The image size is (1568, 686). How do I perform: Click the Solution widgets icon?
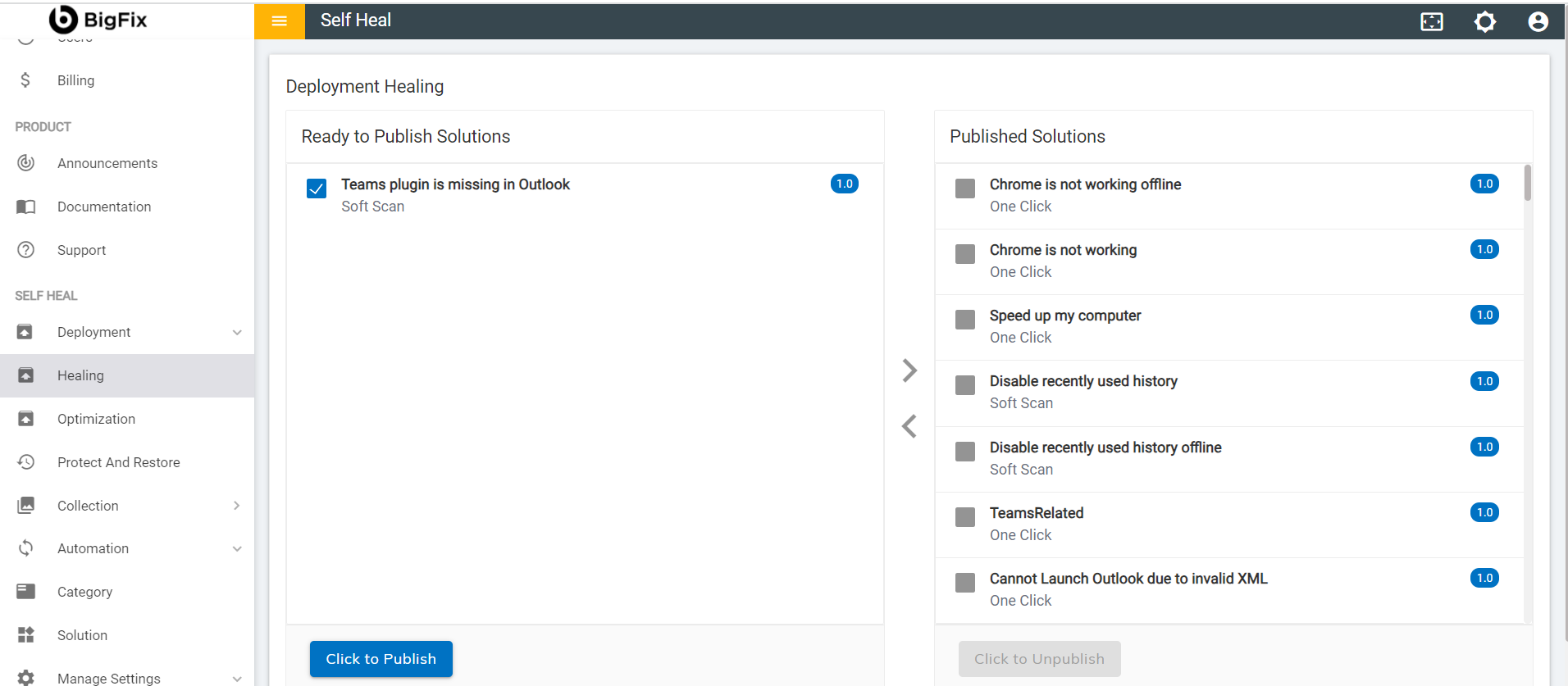coord(26,634)
